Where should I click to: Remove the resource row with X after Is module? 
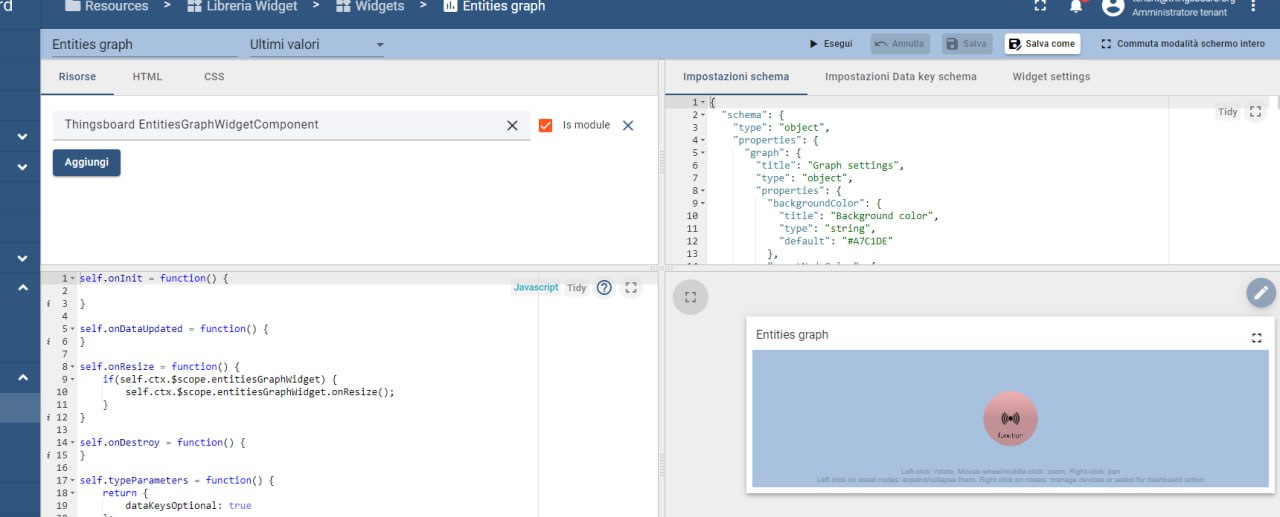coord(628,125)
